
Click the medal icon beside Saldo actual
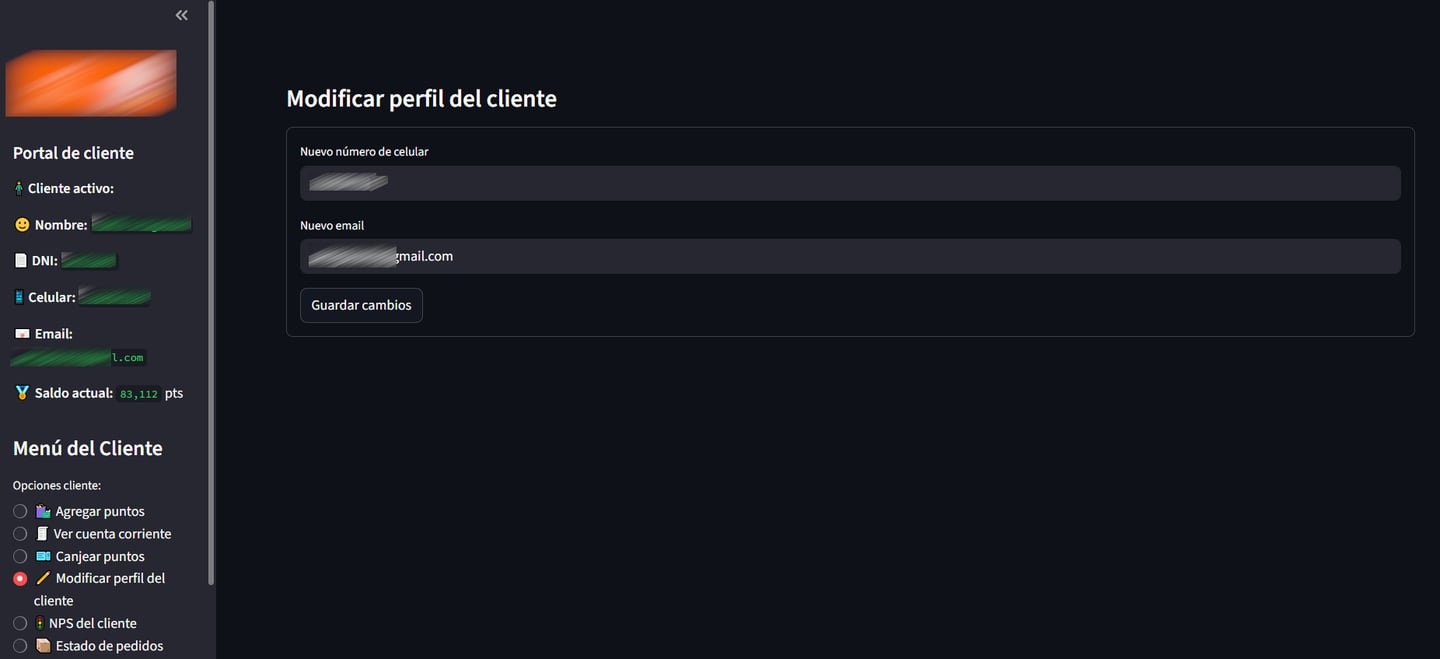pyautogui.click(x=22, y=393)
